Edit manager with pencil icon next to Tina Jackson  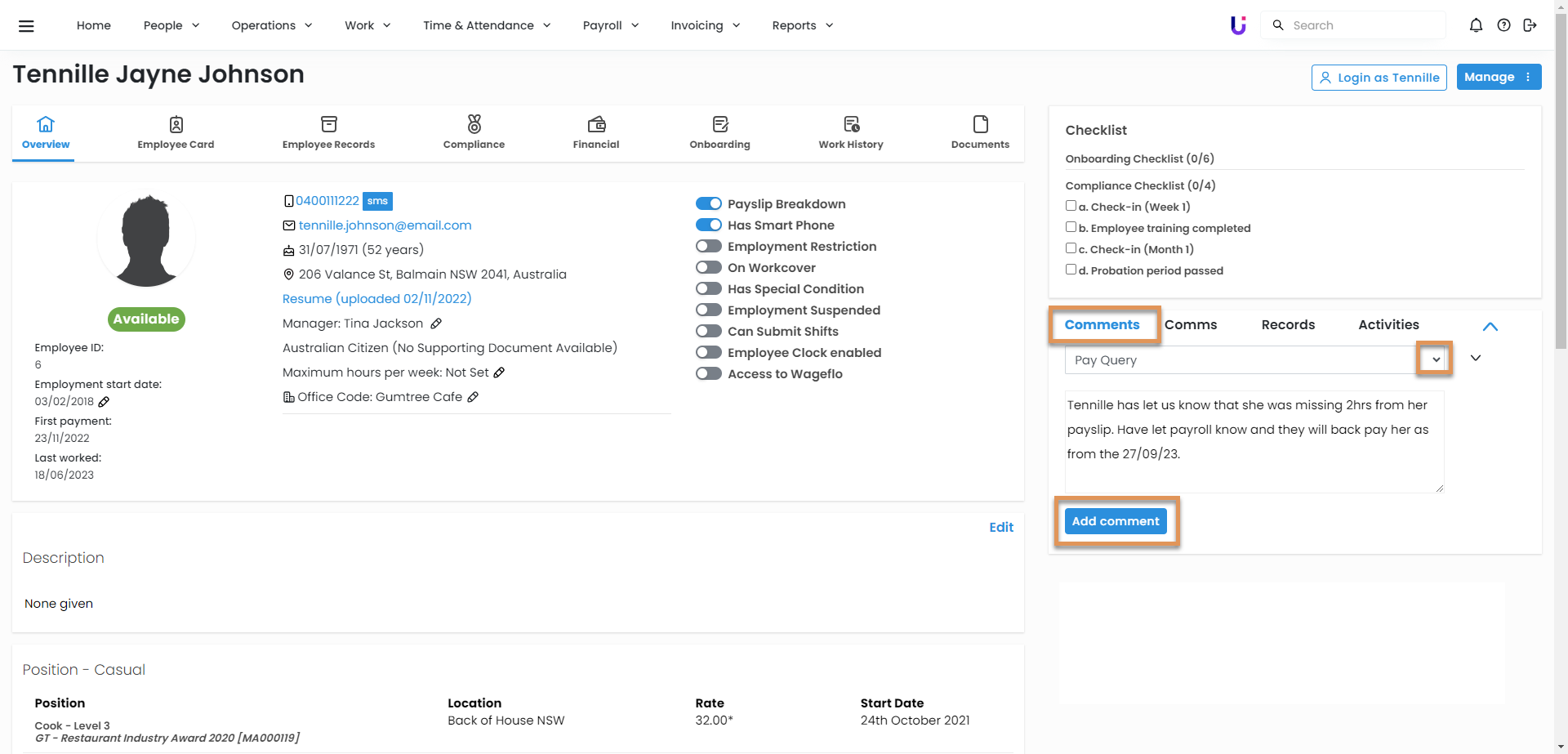point(436,323)
